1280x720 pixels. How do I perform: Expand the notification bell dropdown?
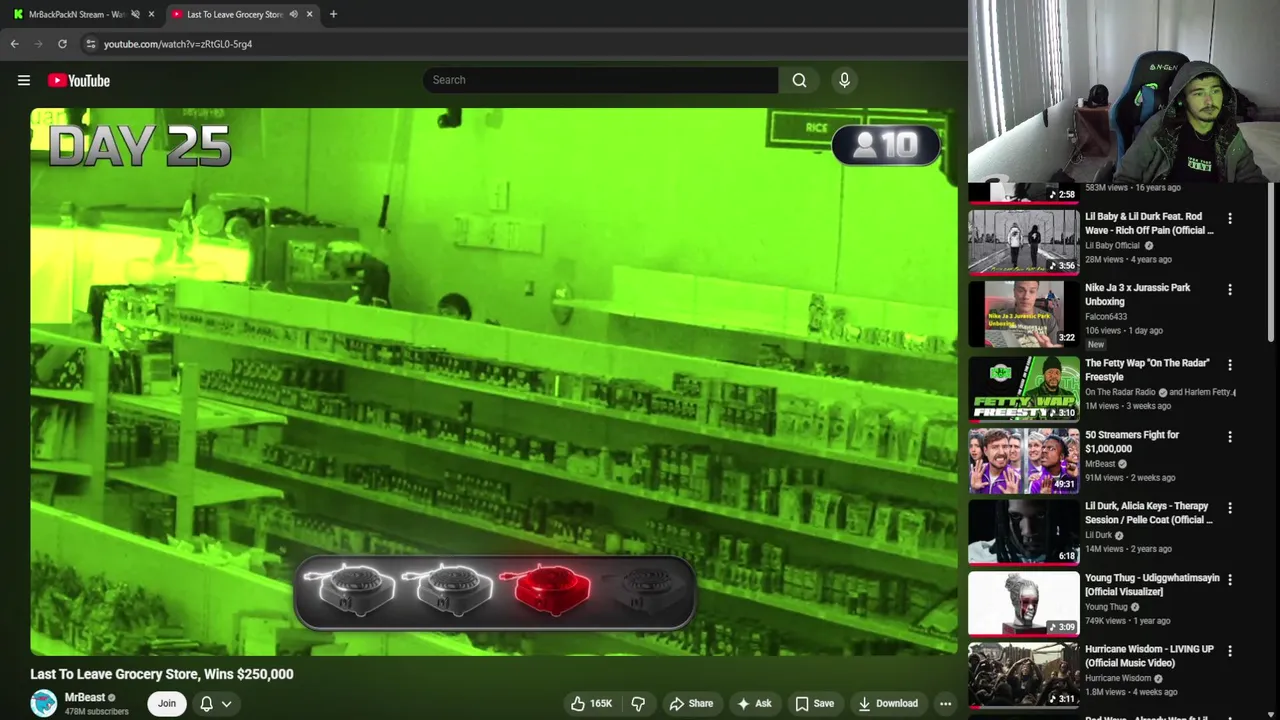click(216, 703)
